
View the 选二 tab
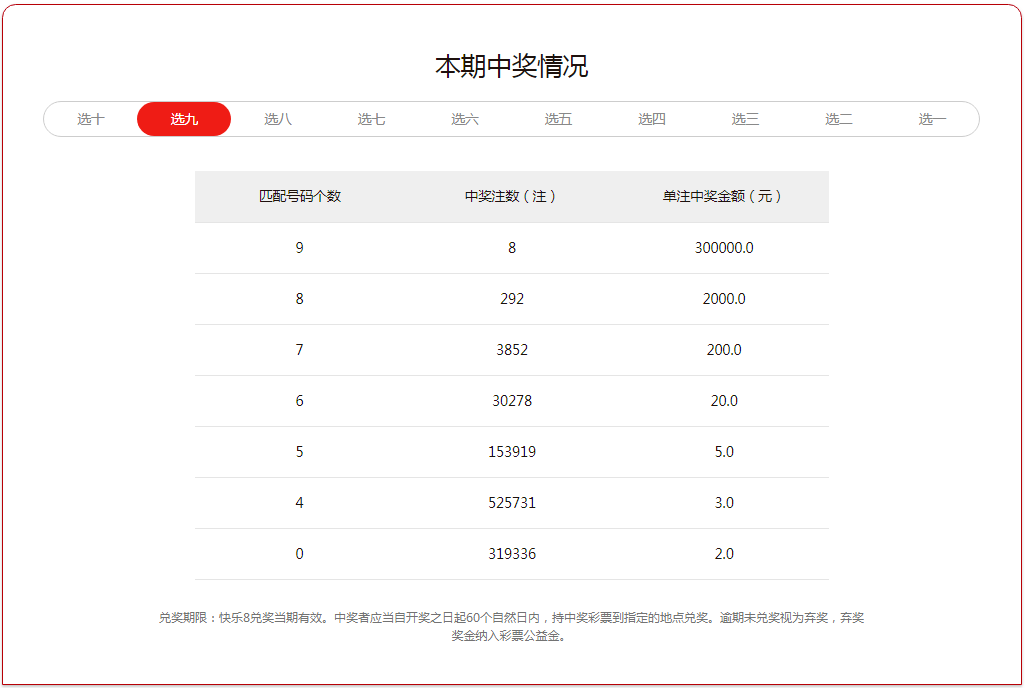839,119
